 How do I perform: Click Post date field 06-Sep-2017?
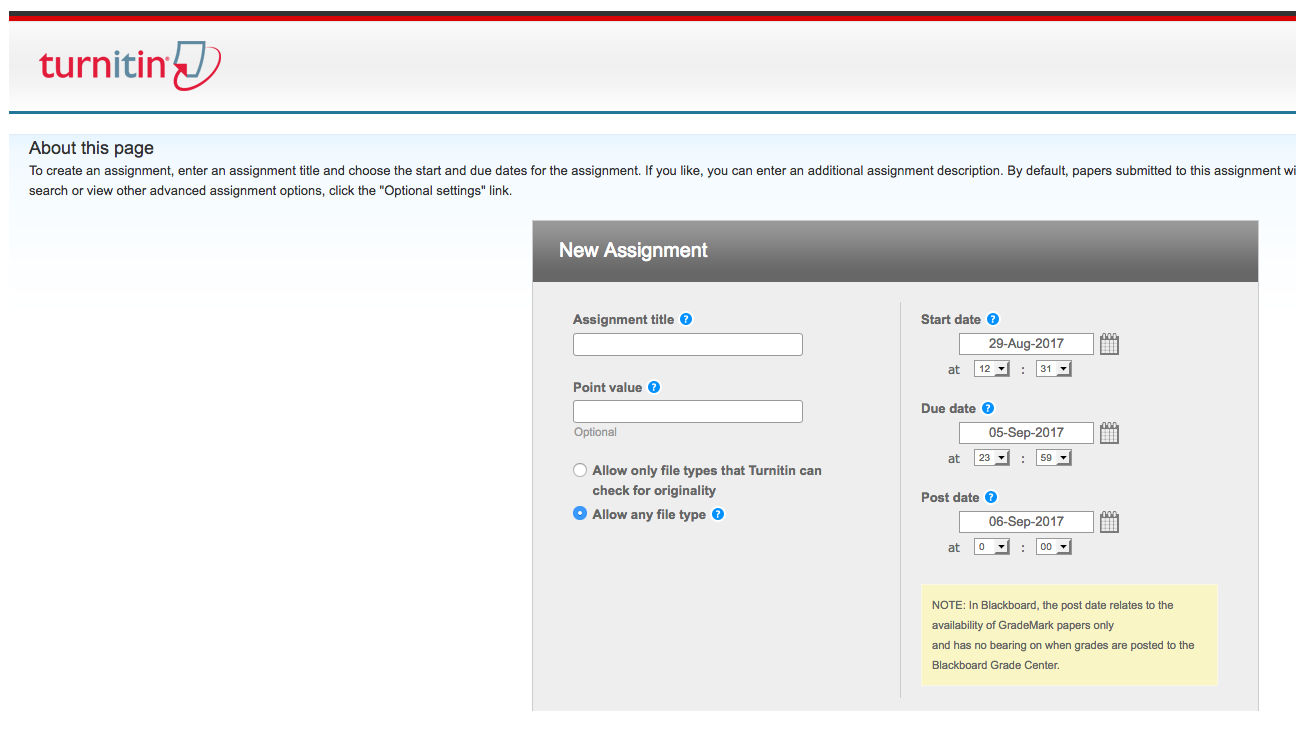[x=1026, y=522]
